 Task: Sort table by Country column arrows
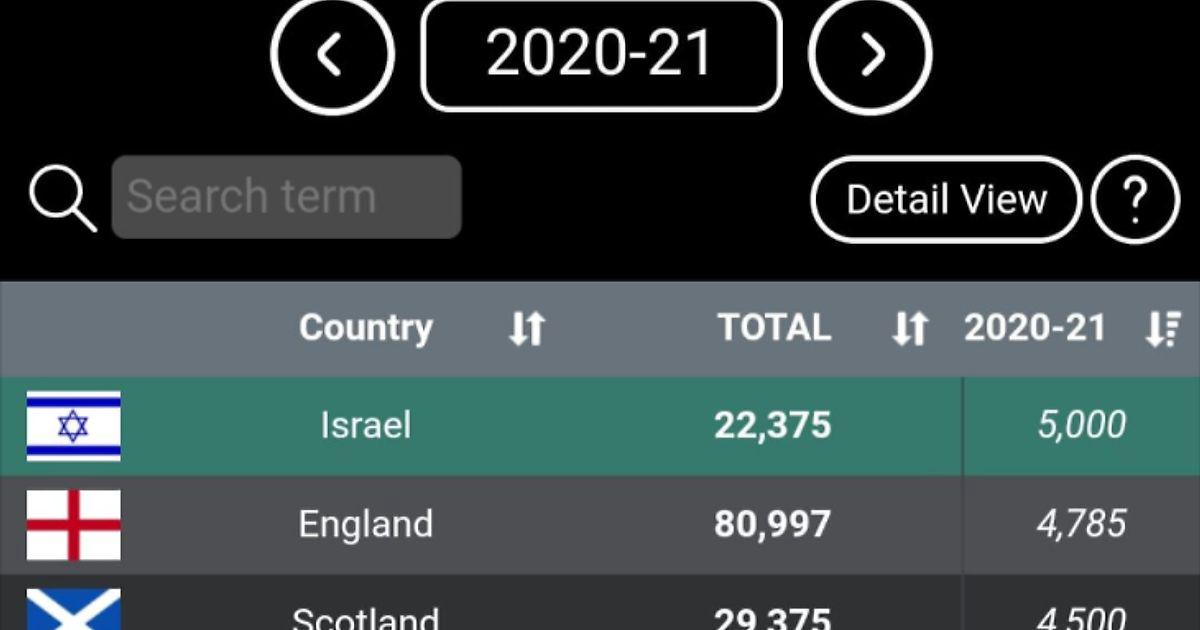[x=527, y=328]
